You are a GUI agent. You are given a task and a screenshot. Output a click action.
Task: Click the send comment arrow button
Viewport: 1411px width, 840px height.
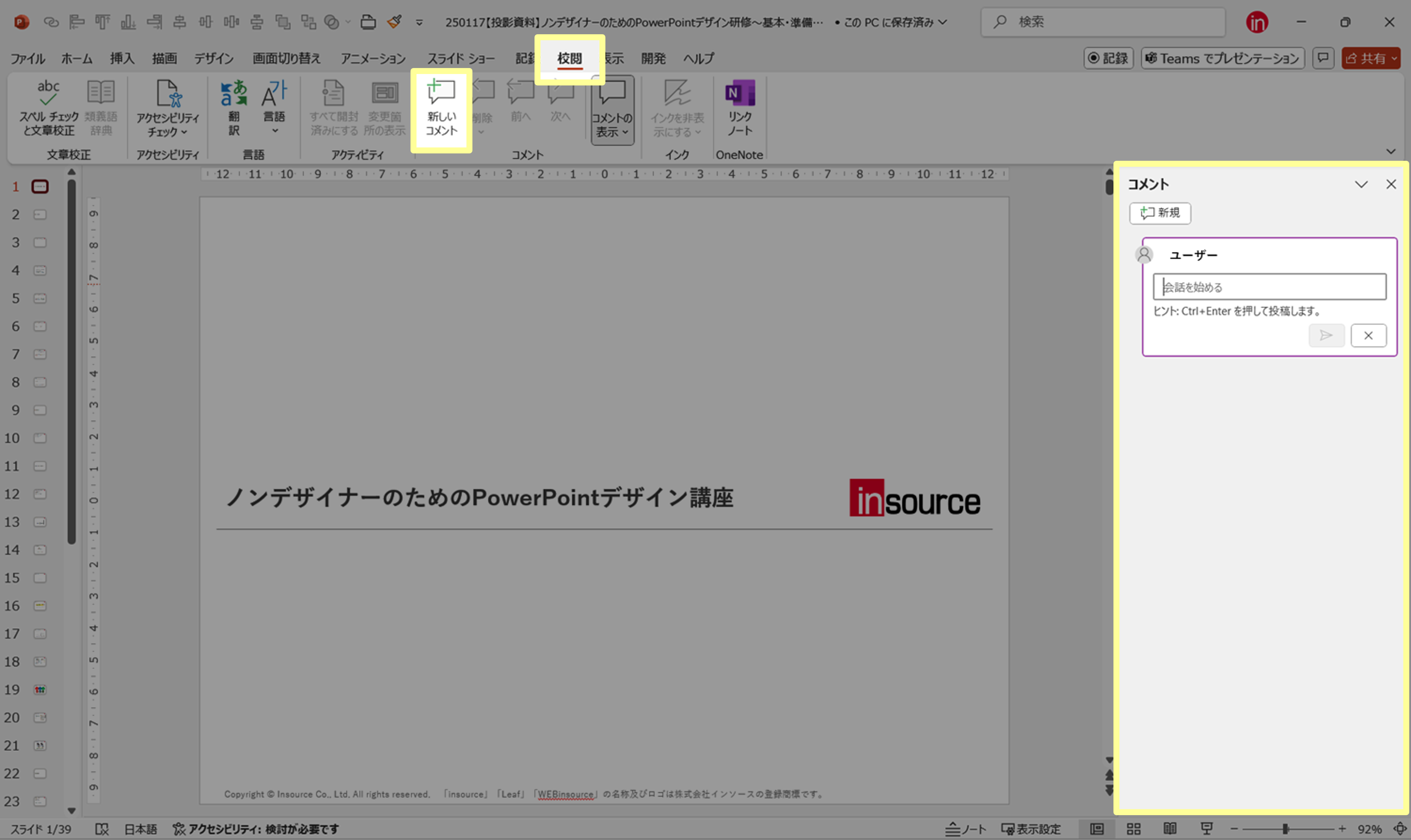(x=1326, y=336)
